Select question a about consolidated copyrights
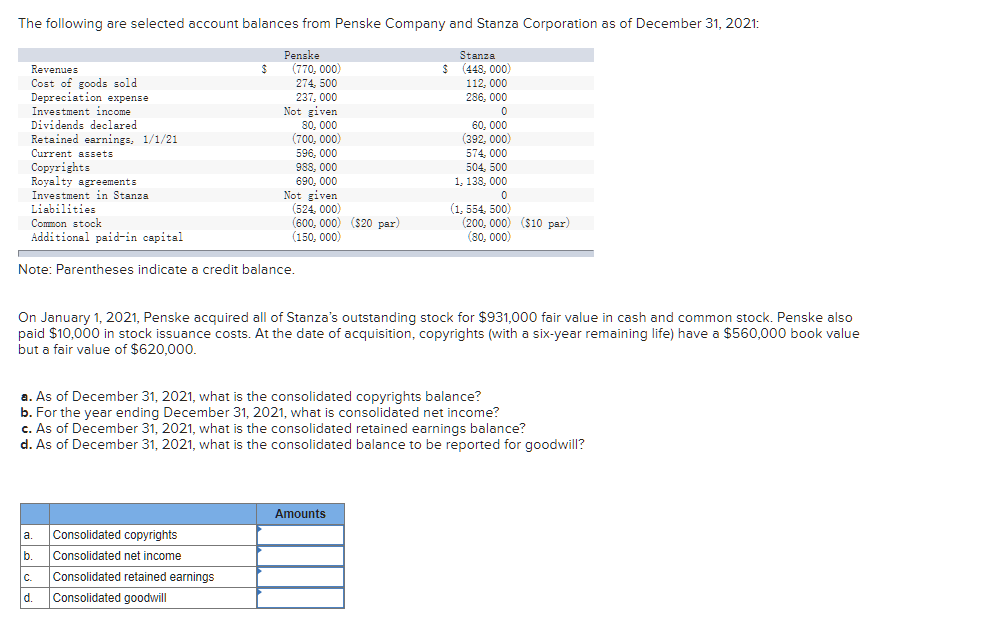The image size is (1004, 621). 250,396
